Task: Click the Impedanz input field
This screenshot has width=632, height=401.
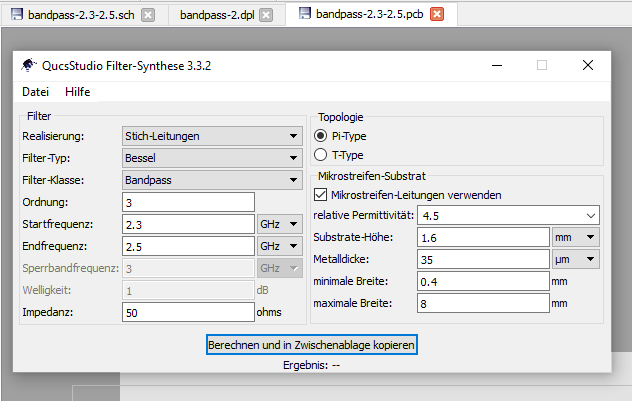Action: click(188, 312)
